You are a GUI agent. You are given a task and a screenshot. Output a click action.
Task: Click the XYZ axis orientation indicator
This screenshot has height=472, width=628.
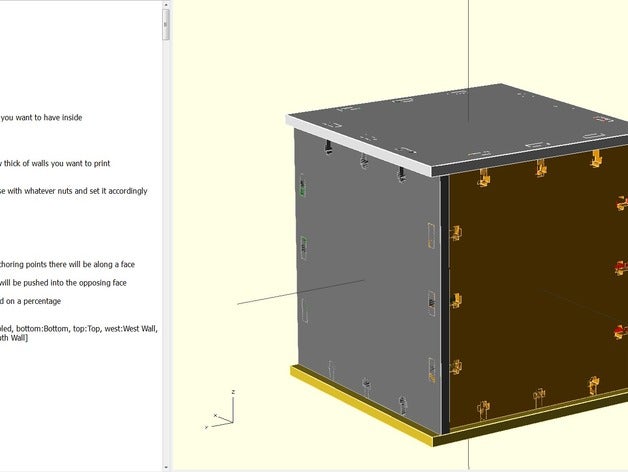tap(220, 412)
